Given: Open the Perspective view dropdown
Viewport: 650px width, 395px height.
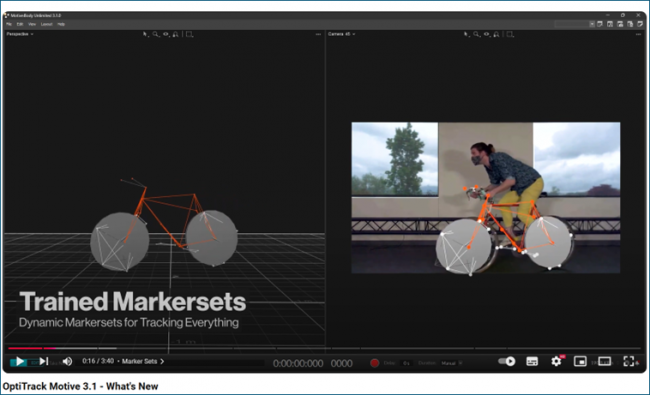Looking at the screenshot, I should [x=19, y=34].
